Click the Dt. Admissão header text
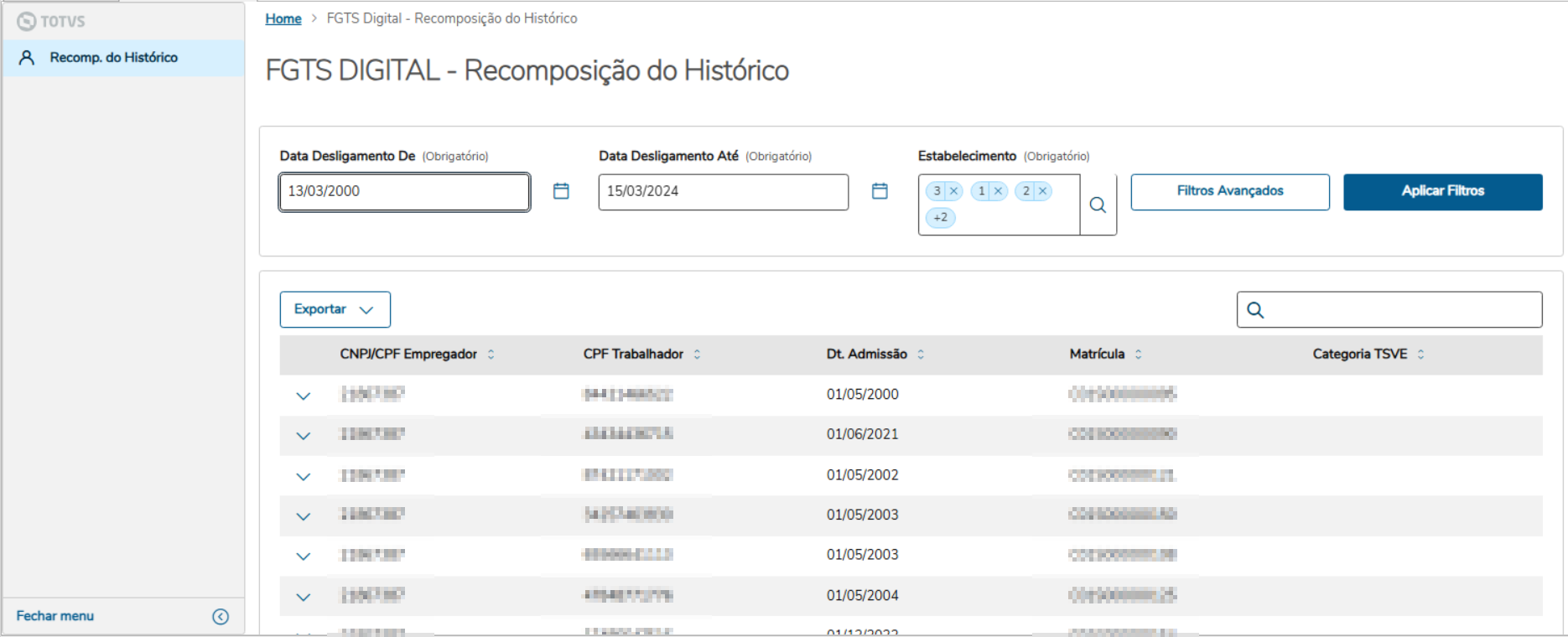Viewport: 1568px width, 637px height. coord(866,355)
